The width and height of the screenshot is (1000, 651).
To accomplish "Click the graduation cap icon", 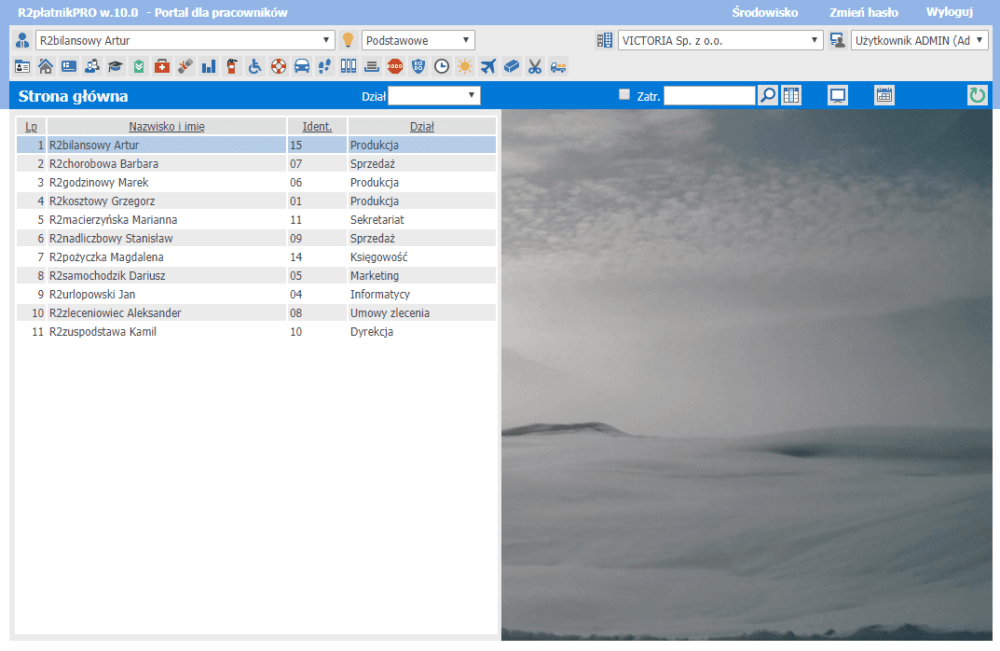I will coord(115,67).
